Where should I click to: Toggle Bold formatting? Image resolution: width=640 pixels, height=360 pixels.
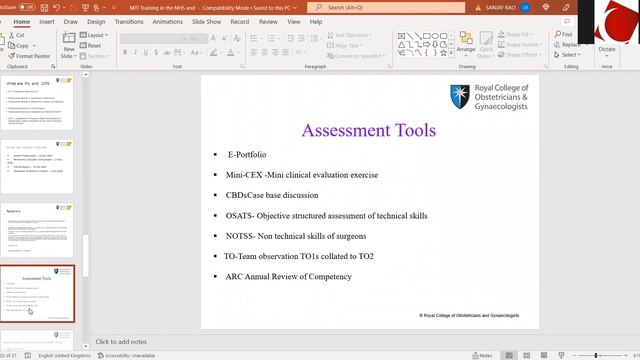125,52
